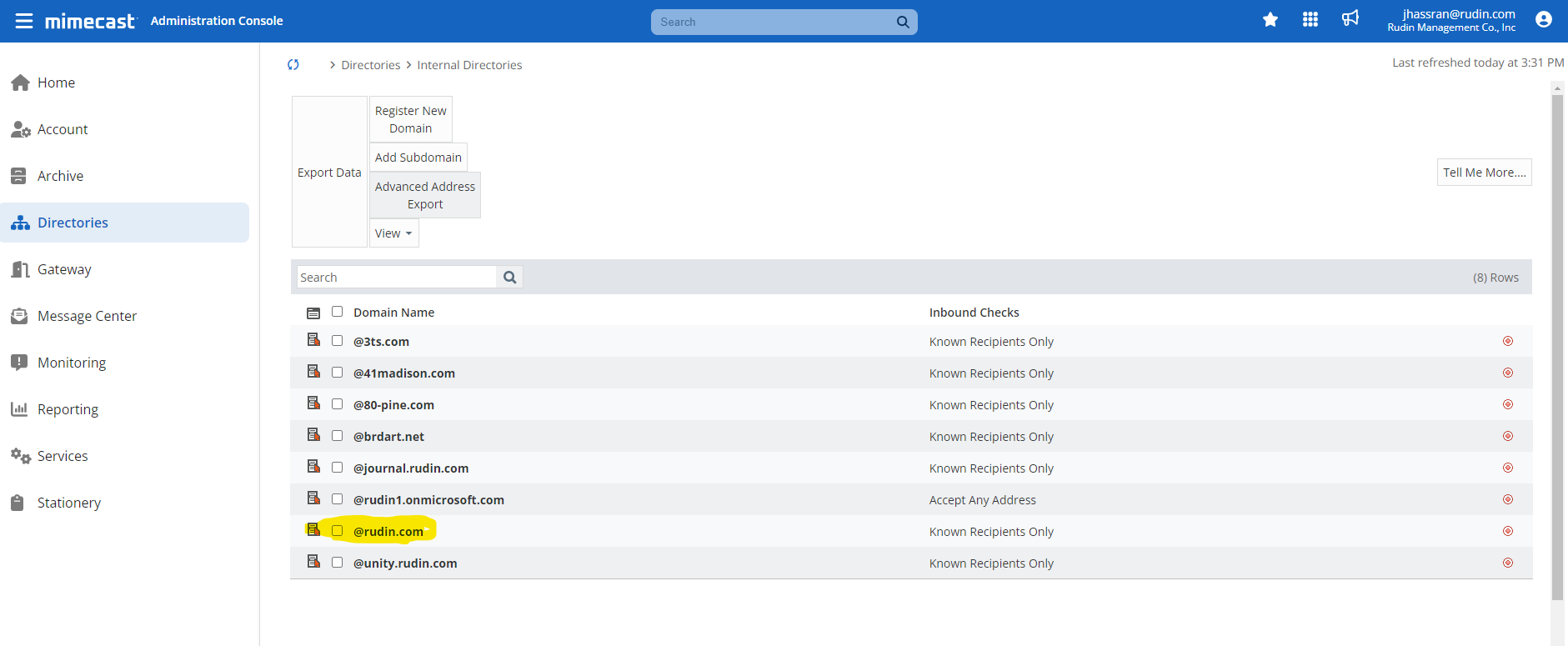Image resolution: width=1568 pixels, height=646 pixels.
Task: Click the red status icon for @rudin.com
Action: 1508,531
